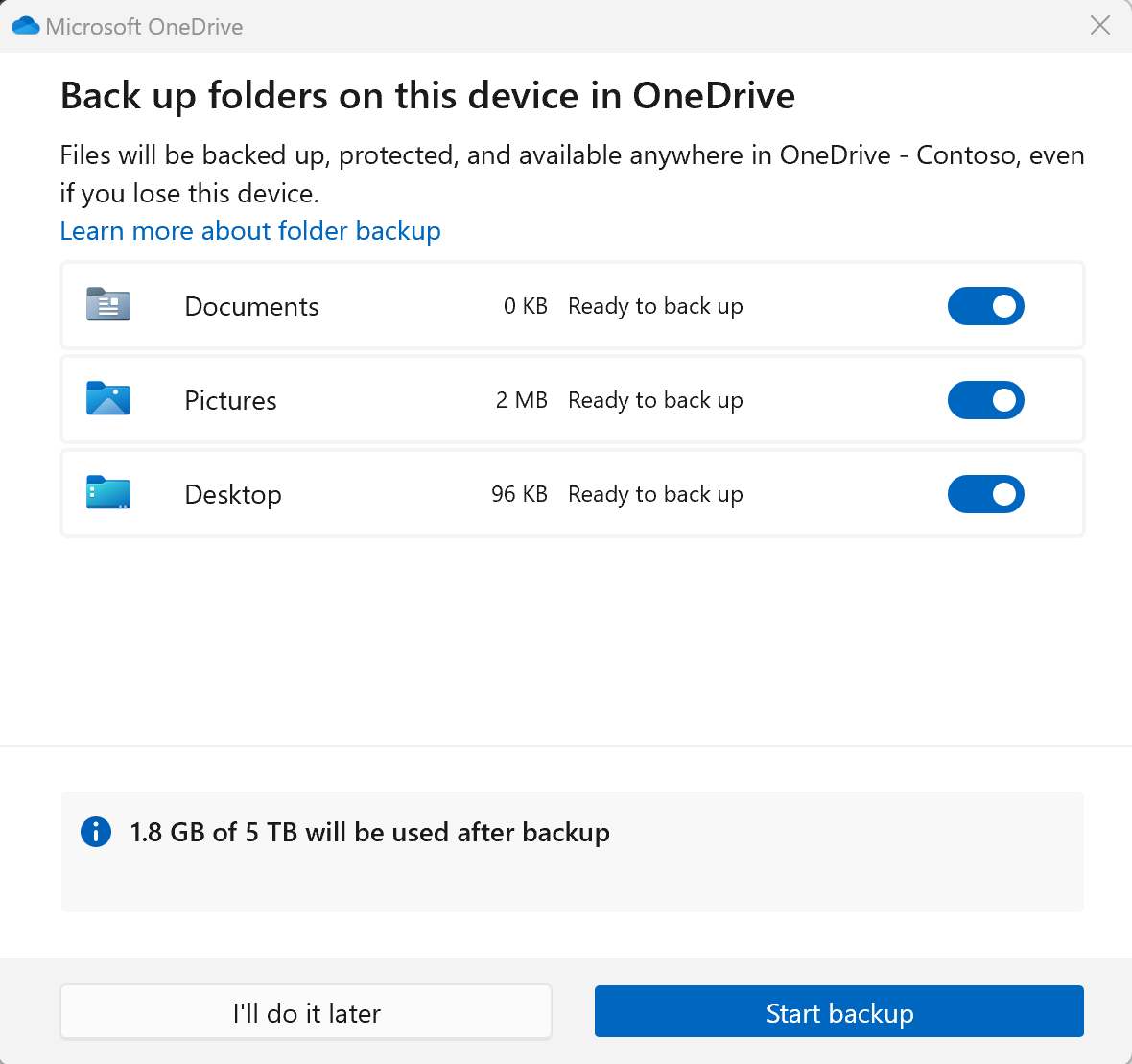The width and height of the screenshot is (1132, 1064).
Task: Dismiss the dialog with the X button
Action: pyautogui.click(x=1099, y=25)
